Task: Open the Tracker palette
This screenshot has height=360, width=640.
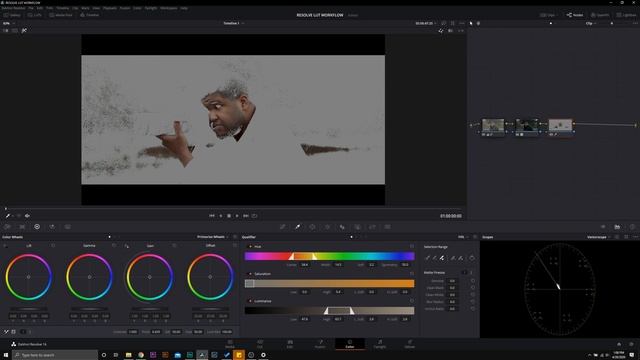Action: point(327,227)
